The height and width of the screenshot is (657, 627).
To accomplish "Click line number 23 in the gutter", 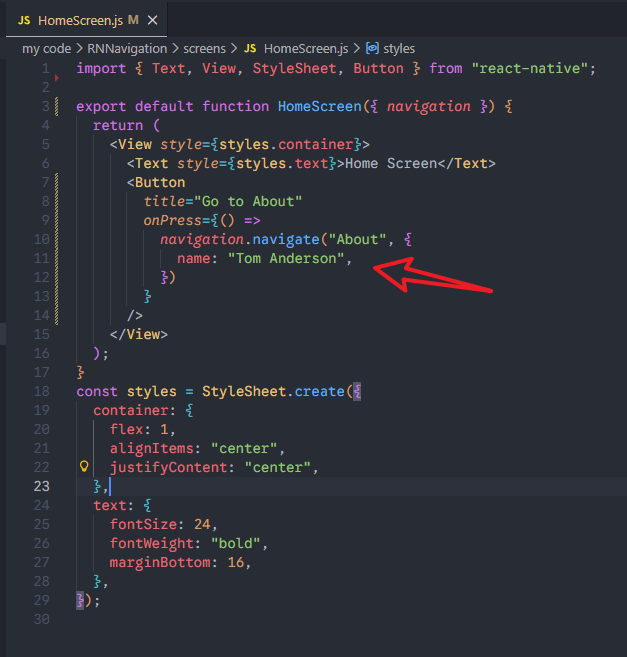I will point(41,486).
